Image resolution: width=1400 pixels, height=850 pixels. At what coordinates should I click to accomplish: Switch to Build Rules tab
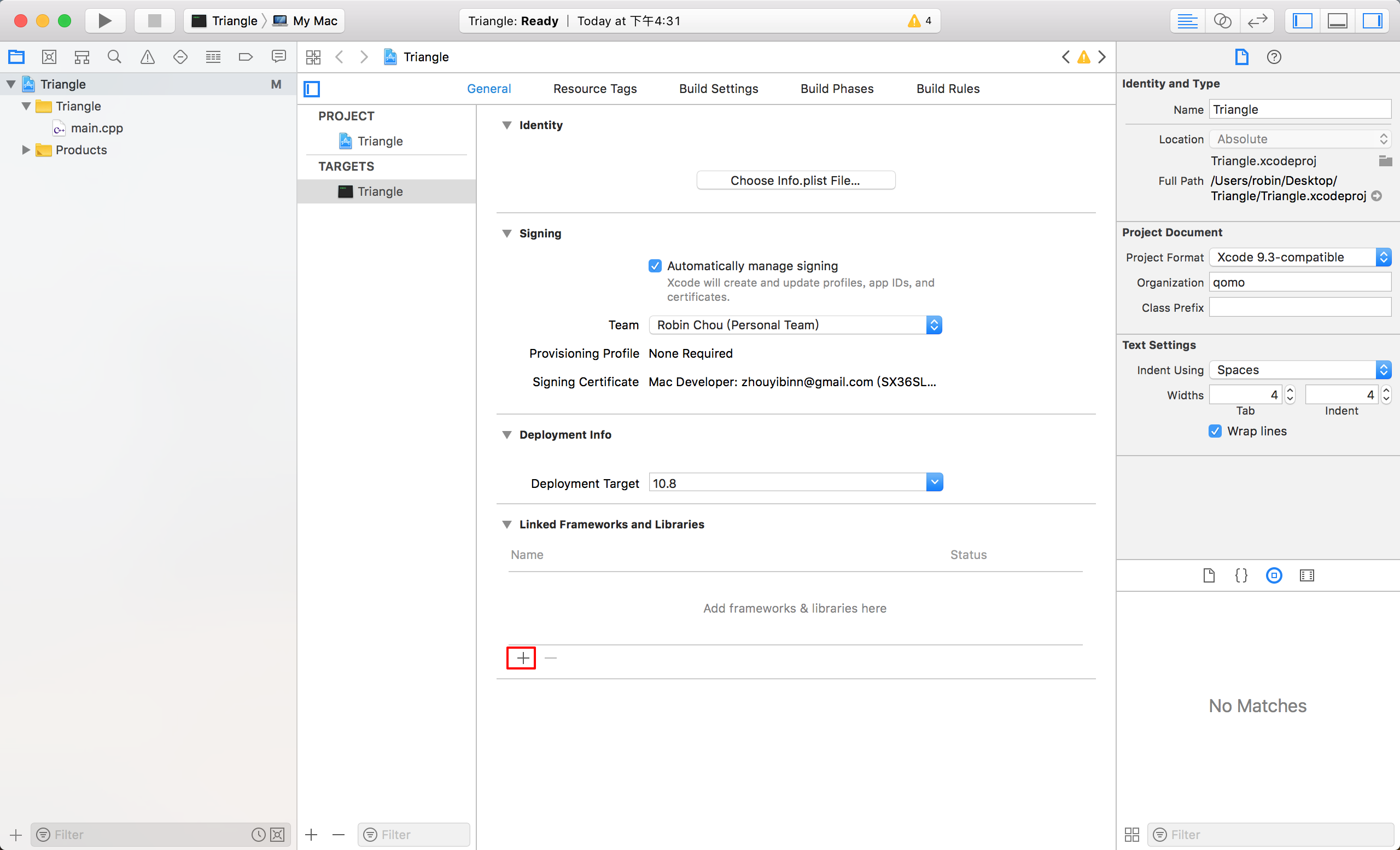click(x=948, y=89)
